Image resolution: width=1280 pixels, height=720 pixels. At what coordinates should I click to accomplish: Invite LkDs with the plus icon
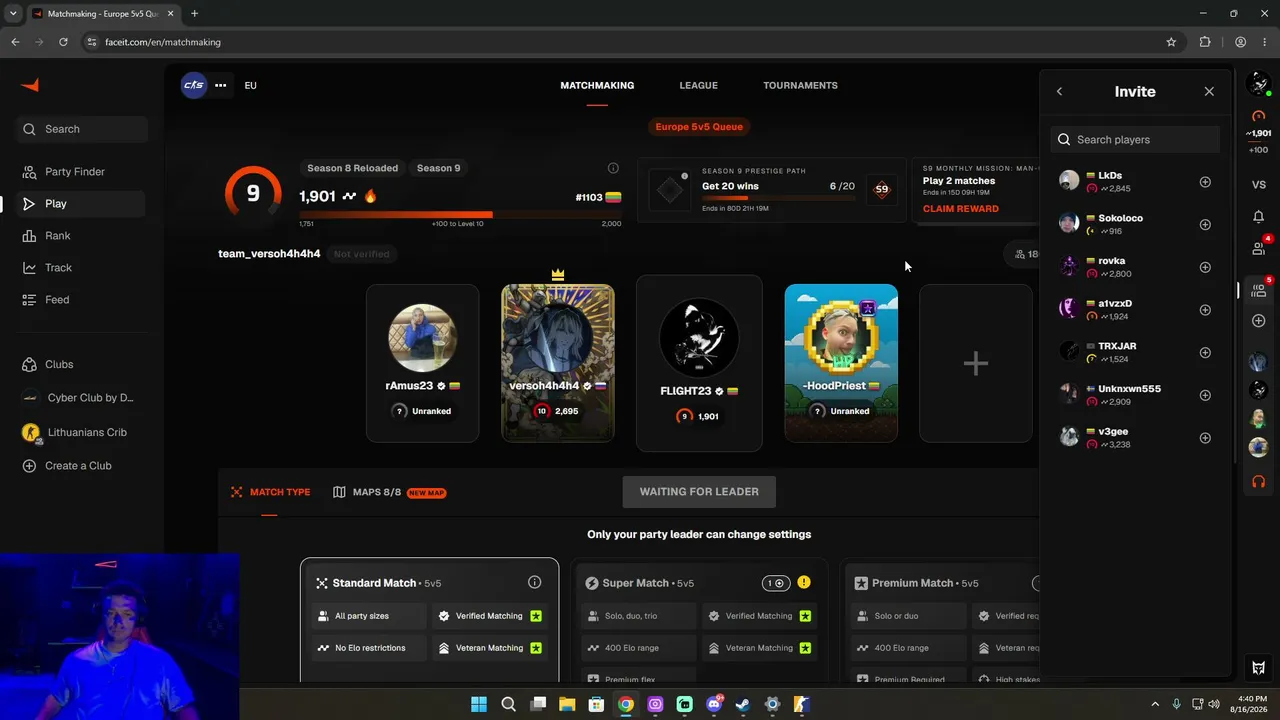1205,182
